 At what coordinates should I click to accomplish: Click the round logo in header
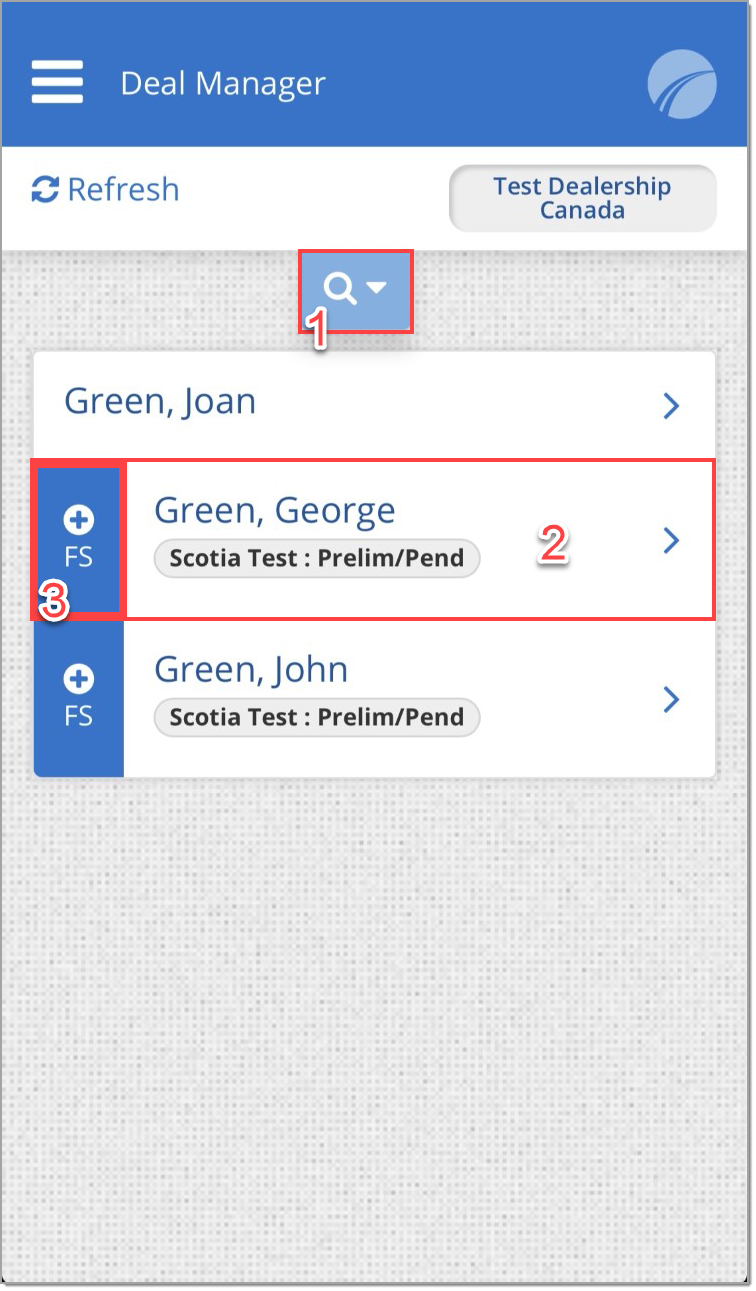pos(682,84)
